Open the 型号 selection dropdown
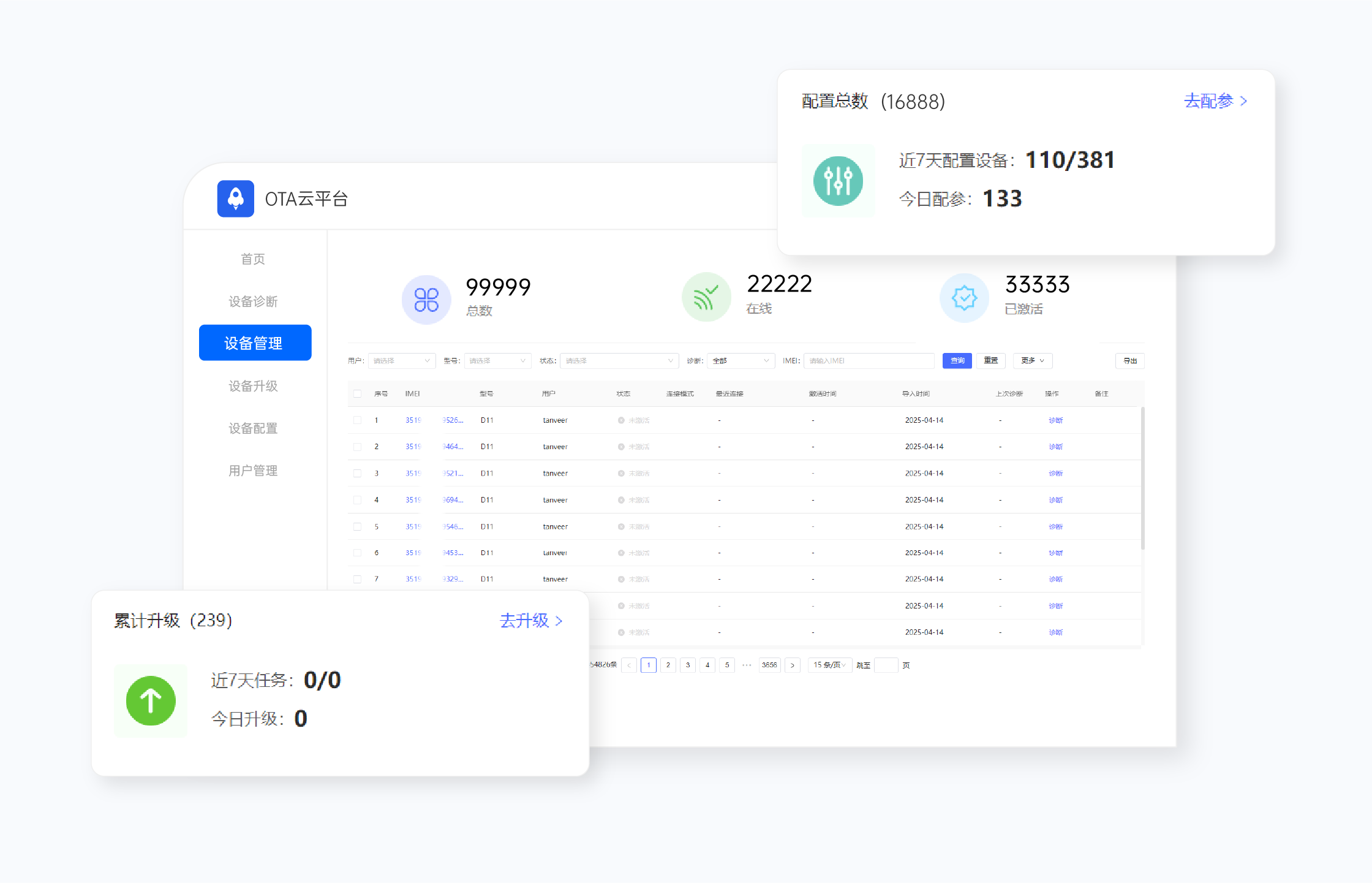 point(497,361)
